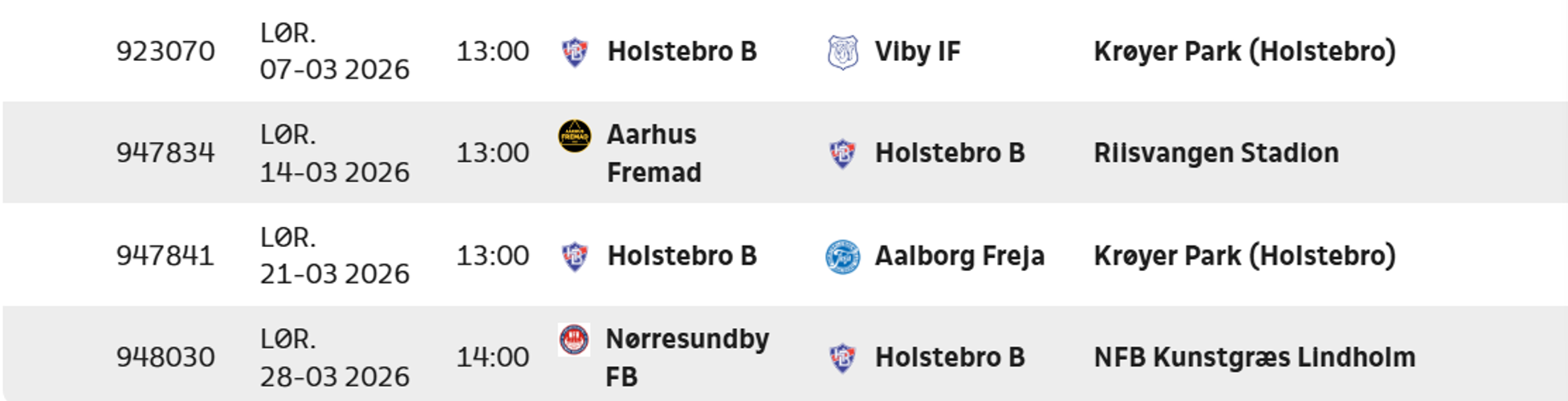Click the Aarhus Fremad club logo

[575, 136]
